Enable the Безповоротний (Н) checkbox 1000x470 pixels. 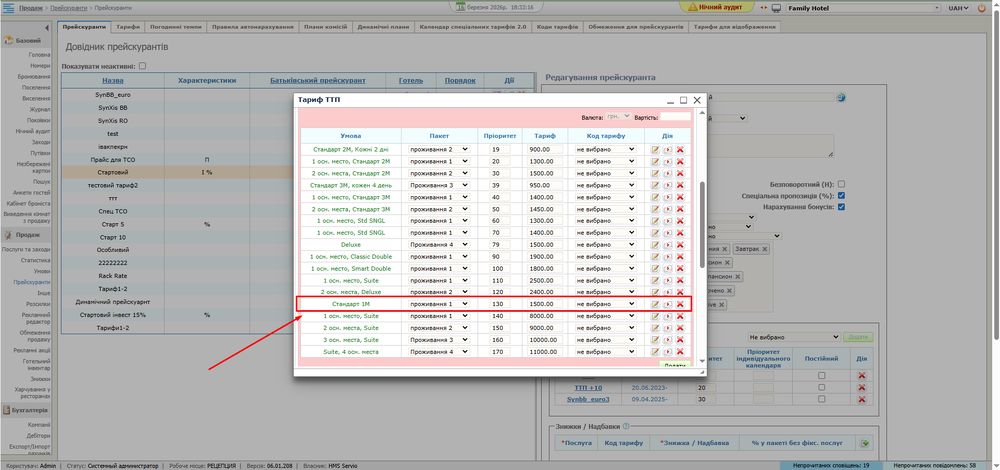point(841,184)
